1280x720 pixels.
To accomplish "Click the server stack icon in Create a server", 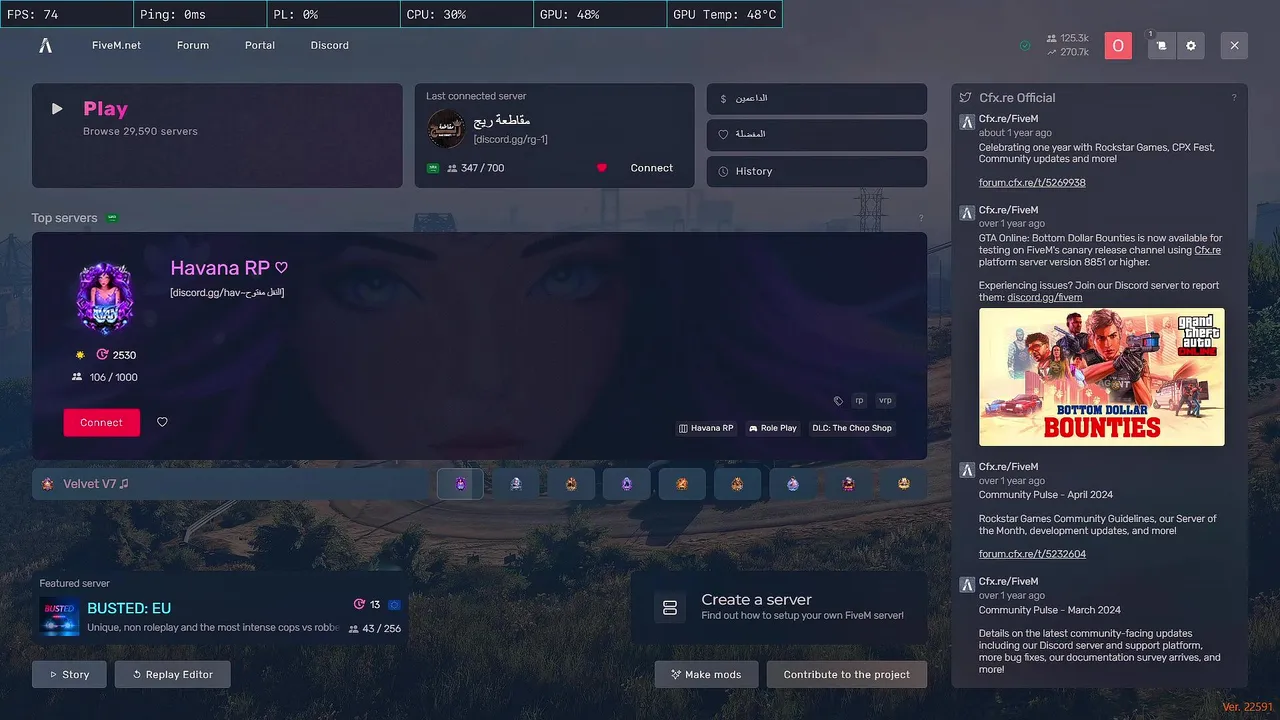I will (x=670, y=608).
